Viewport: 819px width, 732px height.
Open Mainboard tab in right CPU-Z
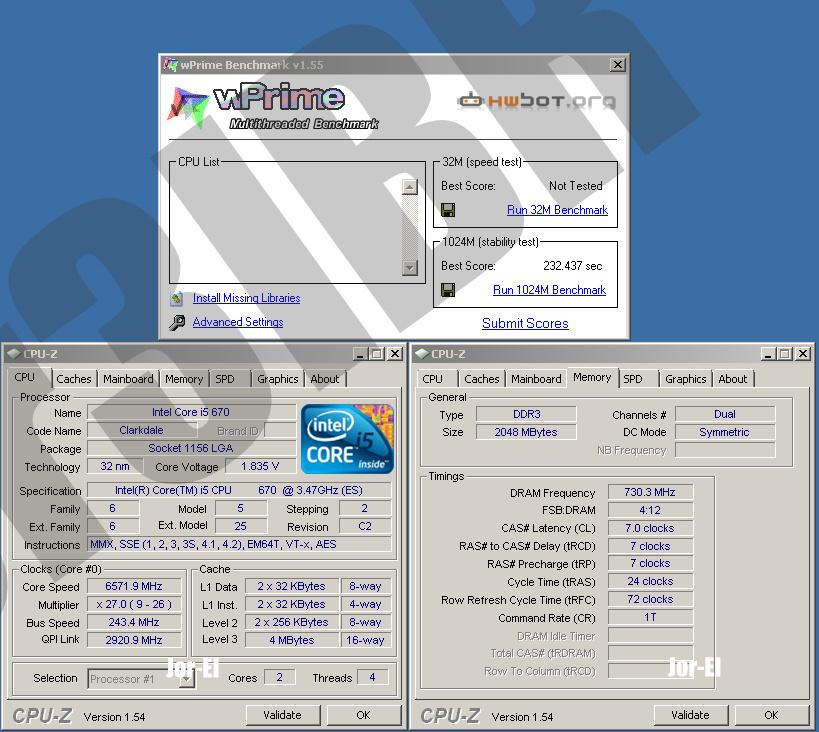[x=536, y=379]
